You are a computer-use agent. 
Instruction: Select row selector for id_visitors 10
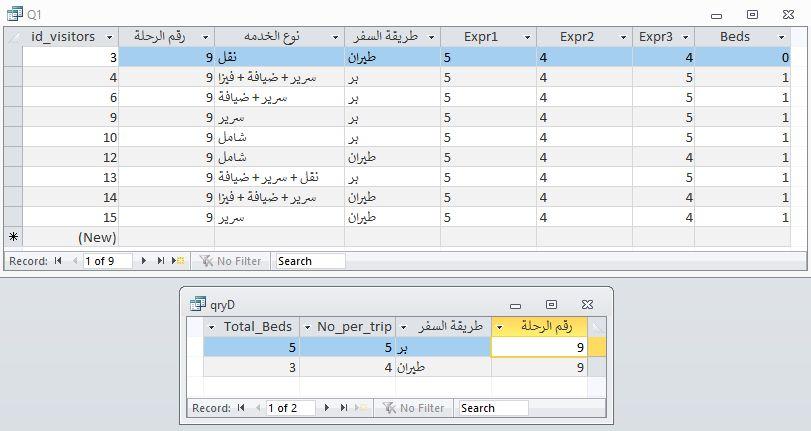click(13, 138)
